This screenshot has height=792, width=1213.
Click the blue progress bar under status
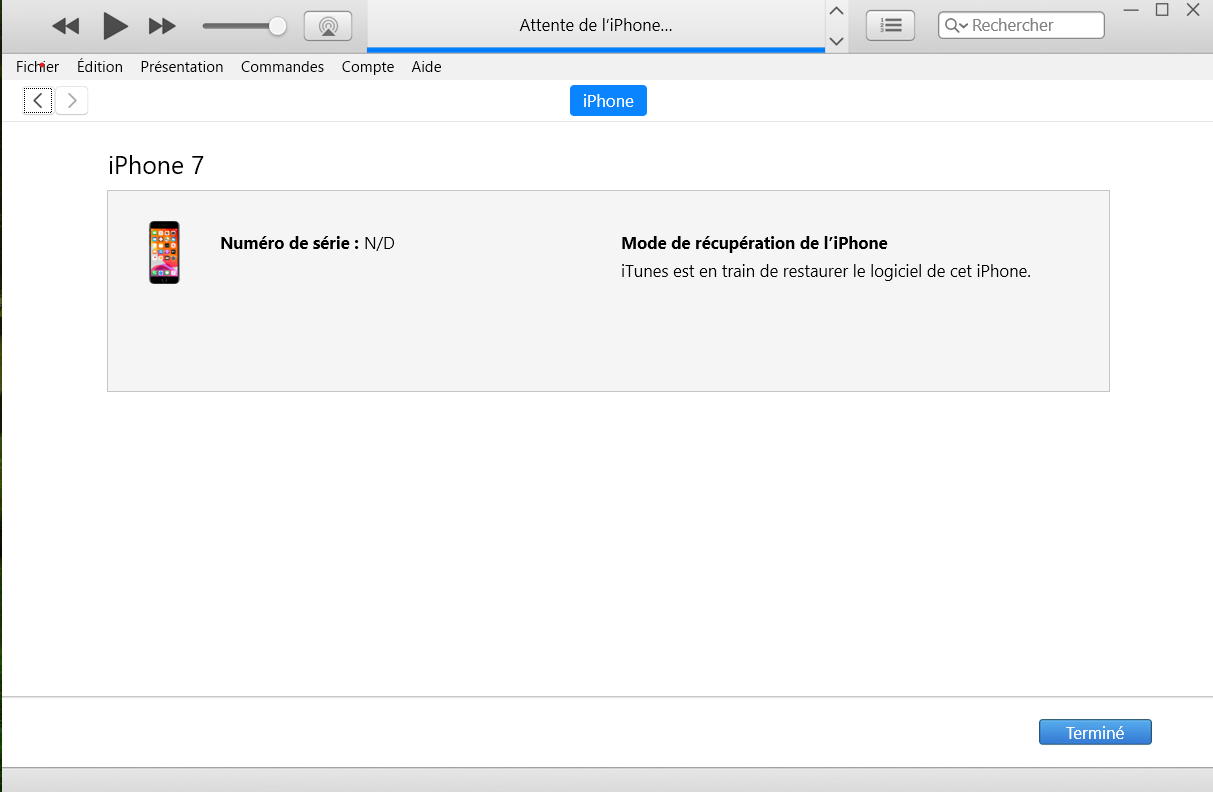click(596, 50)
